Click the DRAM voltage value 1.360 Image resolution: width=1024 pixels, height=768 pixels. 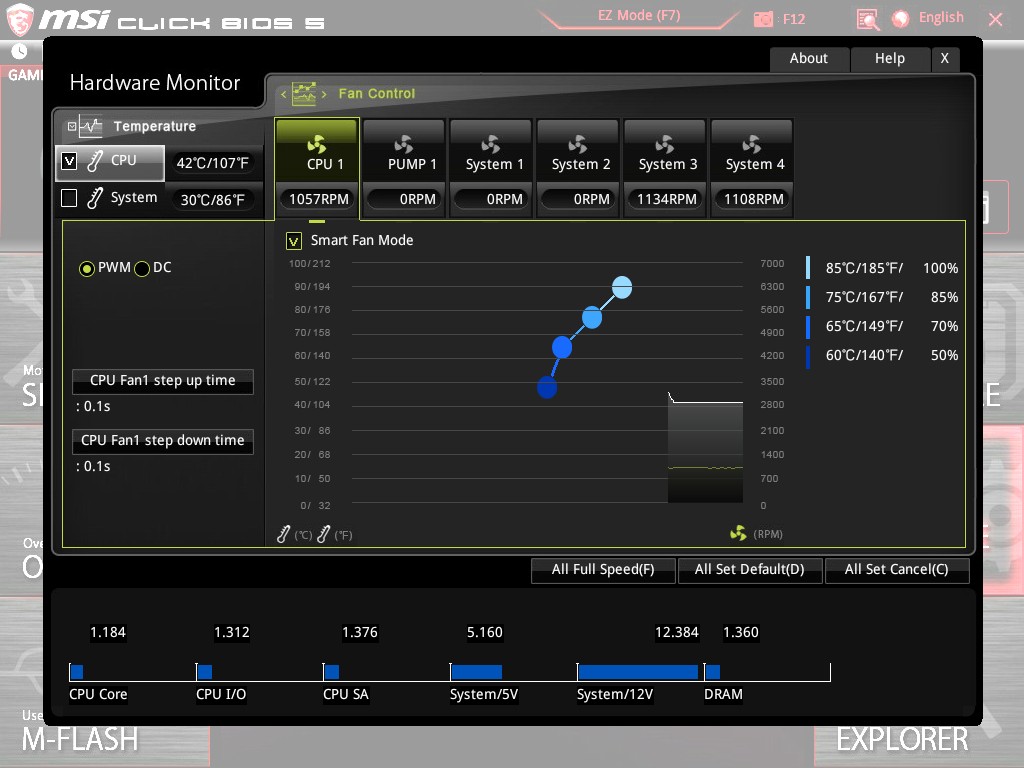coord(741,632)
